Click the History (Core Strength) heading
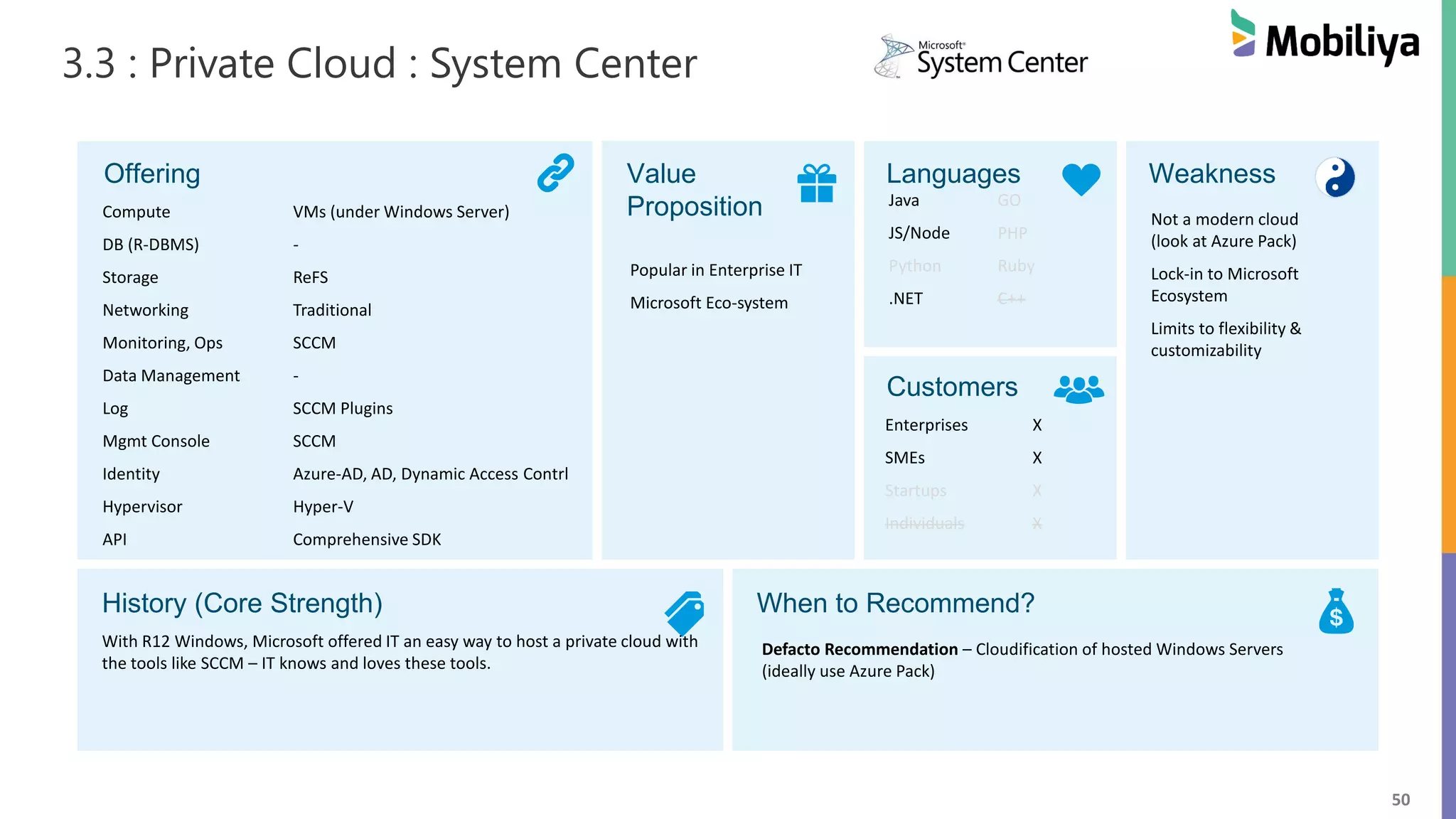Screen dimensions: 1456x819 pyautogui.click(x=242, y=604)
